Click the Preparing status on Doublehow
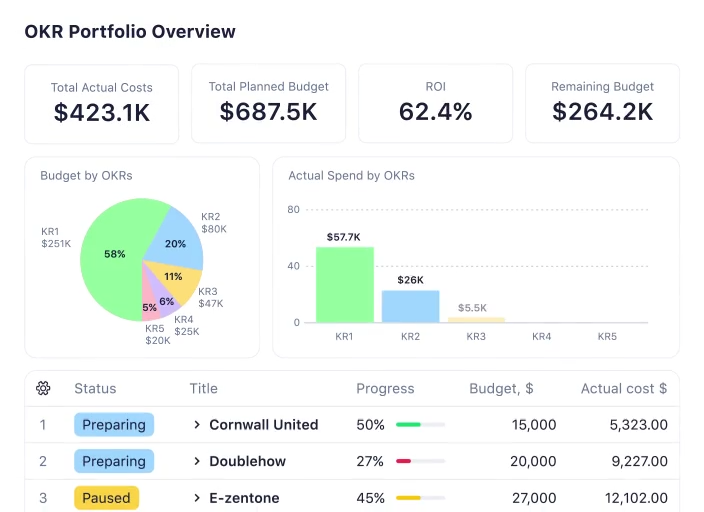Image resolution: width=704 pixels, height=512 pixels. [x=114, y=462]
